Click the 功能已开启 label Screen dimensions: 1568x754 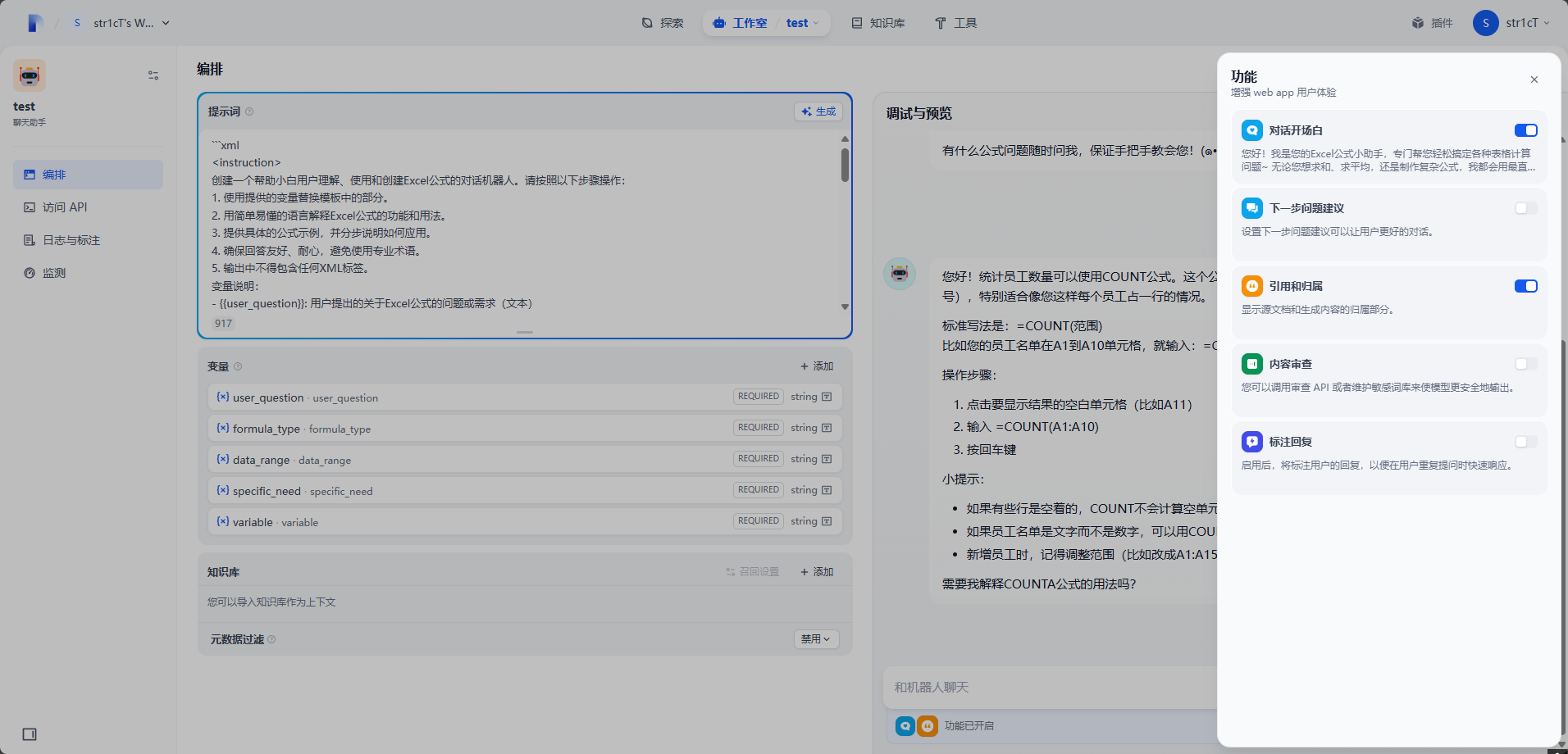coord(969,726)
